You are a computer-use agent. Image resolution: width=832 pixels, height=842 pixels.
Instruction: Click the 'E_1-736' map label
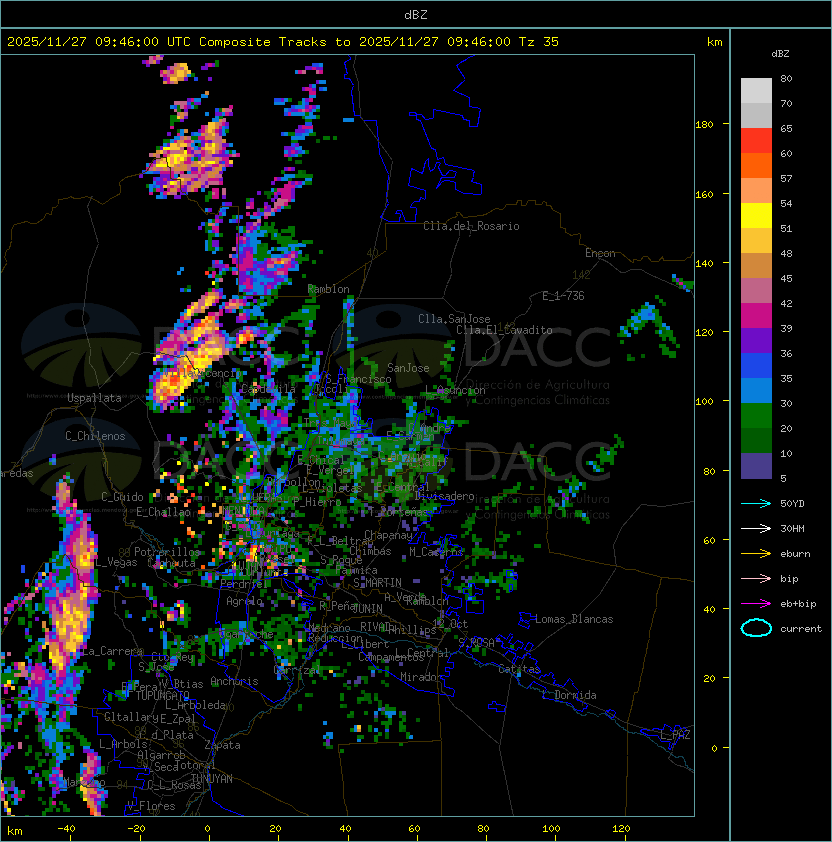click(x=563, y=296)
